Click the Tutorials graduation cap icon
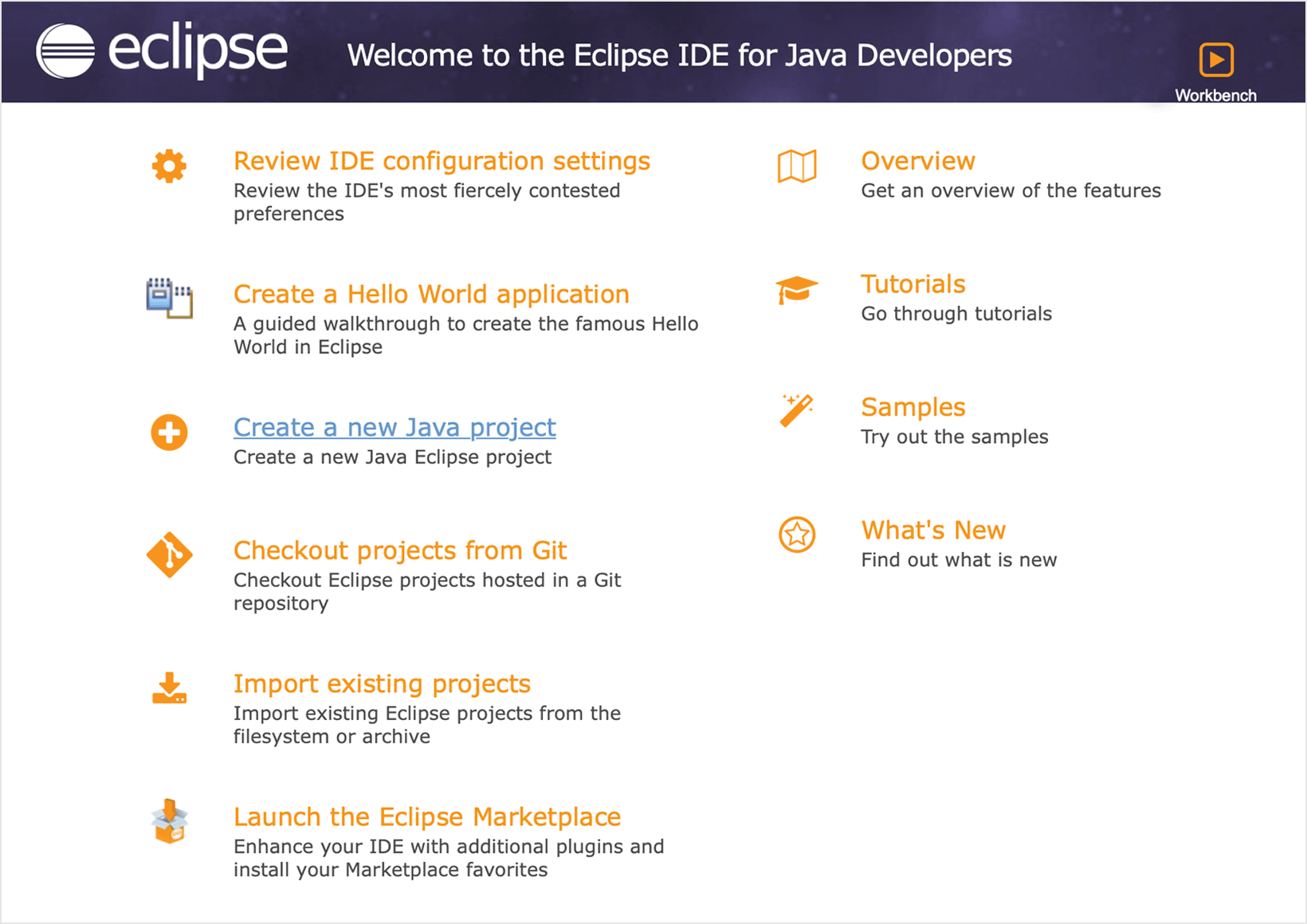The height and width of the screenshot is (924, 1307). (x=797, y=290)
